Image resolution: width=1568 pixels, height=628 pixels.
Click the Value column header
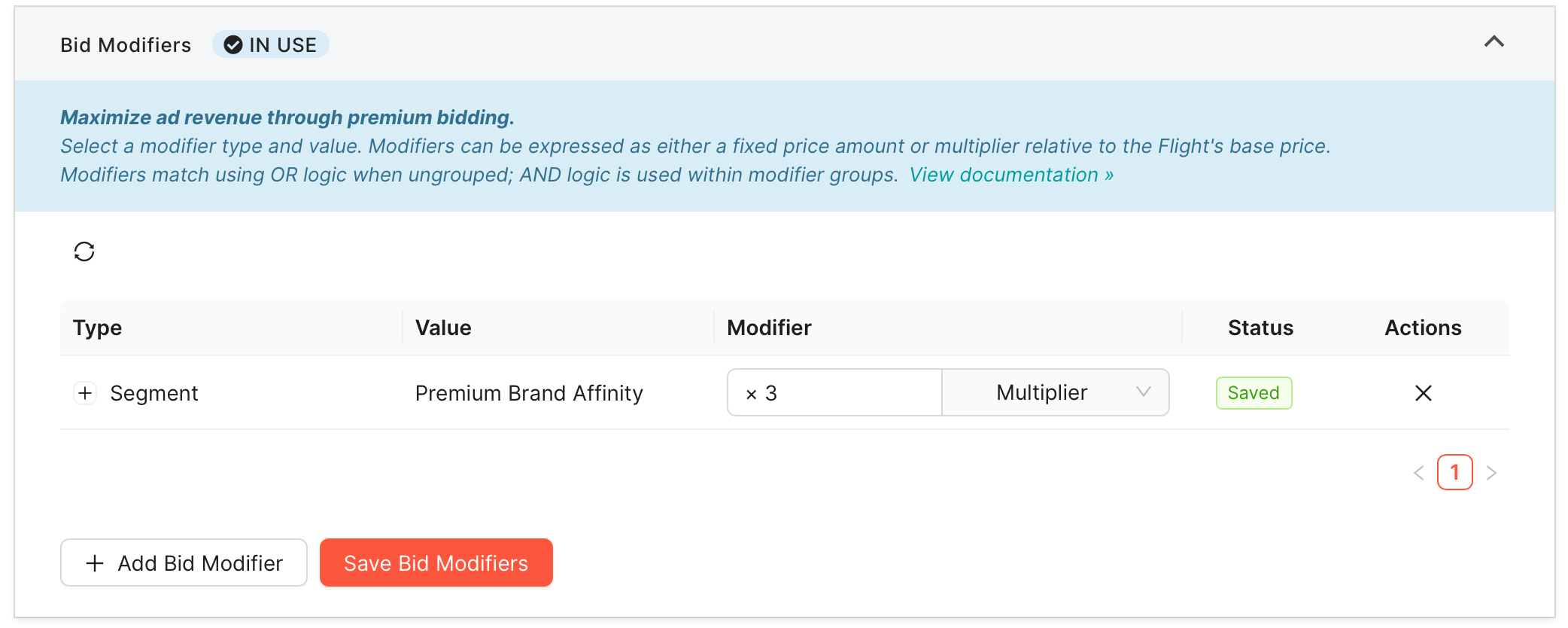pos(443,328)
